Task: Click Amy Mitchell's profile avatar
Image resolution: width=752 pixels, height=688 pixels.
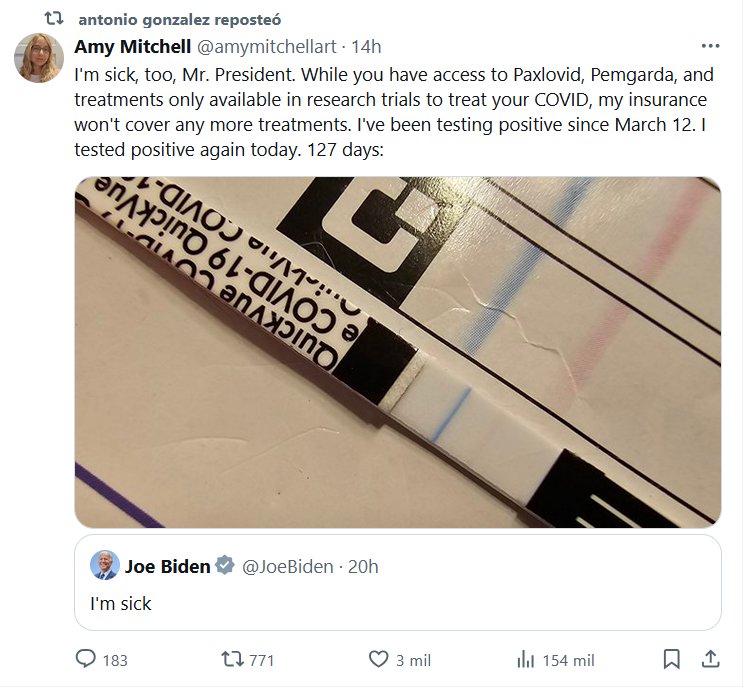Action: (39, 57)
